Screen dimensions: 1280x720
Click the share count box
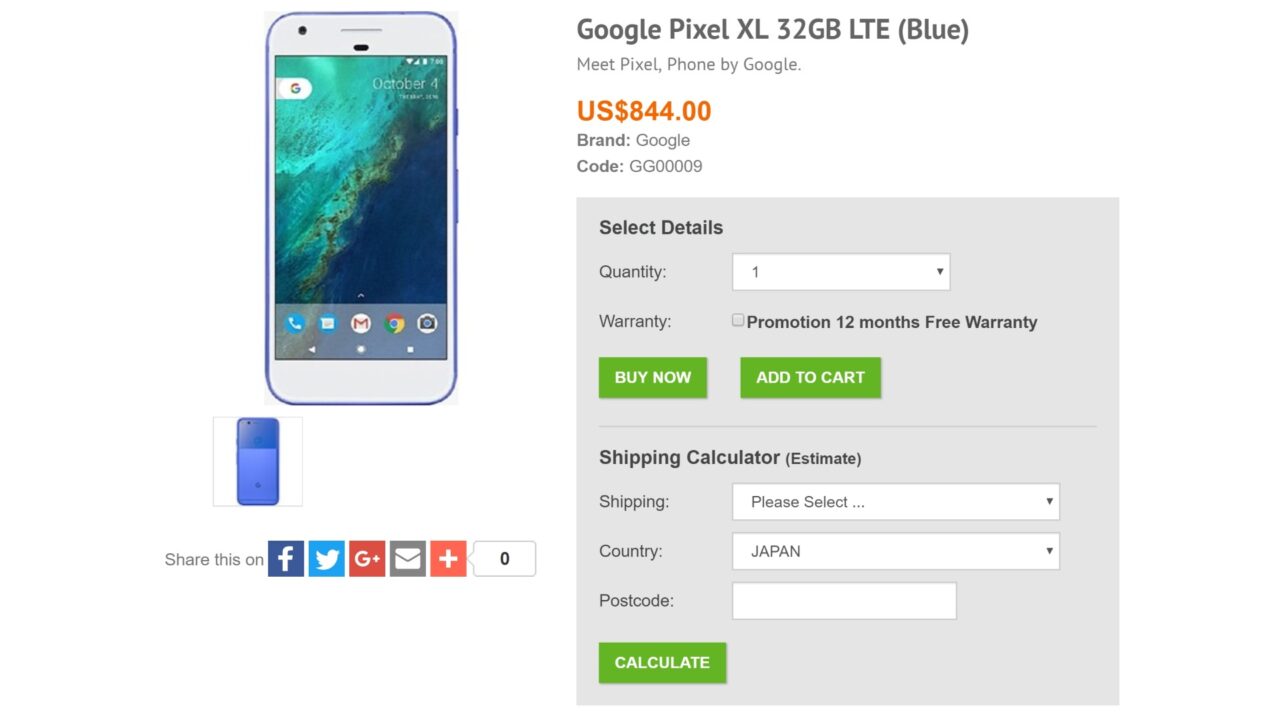(x=504, y=559)
